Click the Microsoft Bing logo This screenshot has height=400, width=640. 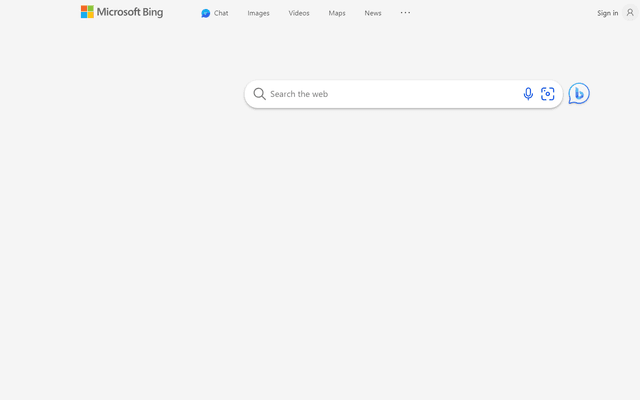coord(122,12)
